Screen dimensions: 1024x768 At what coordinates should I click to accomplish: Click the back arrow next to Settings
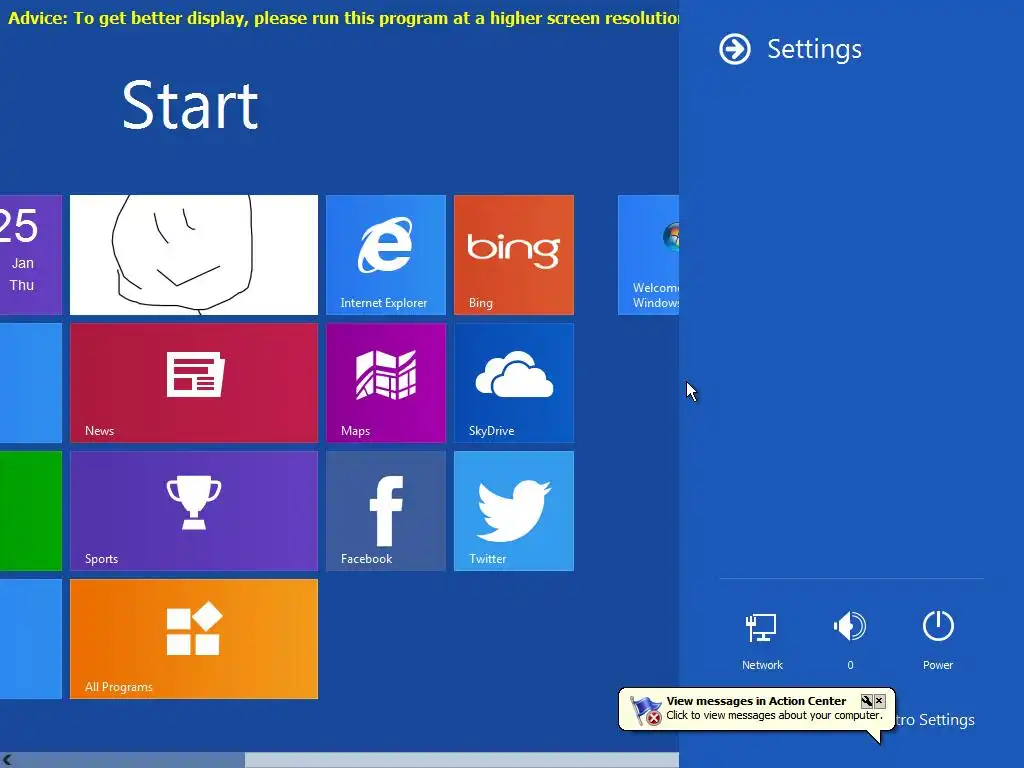pyautogui.click(x=735, y=50)
